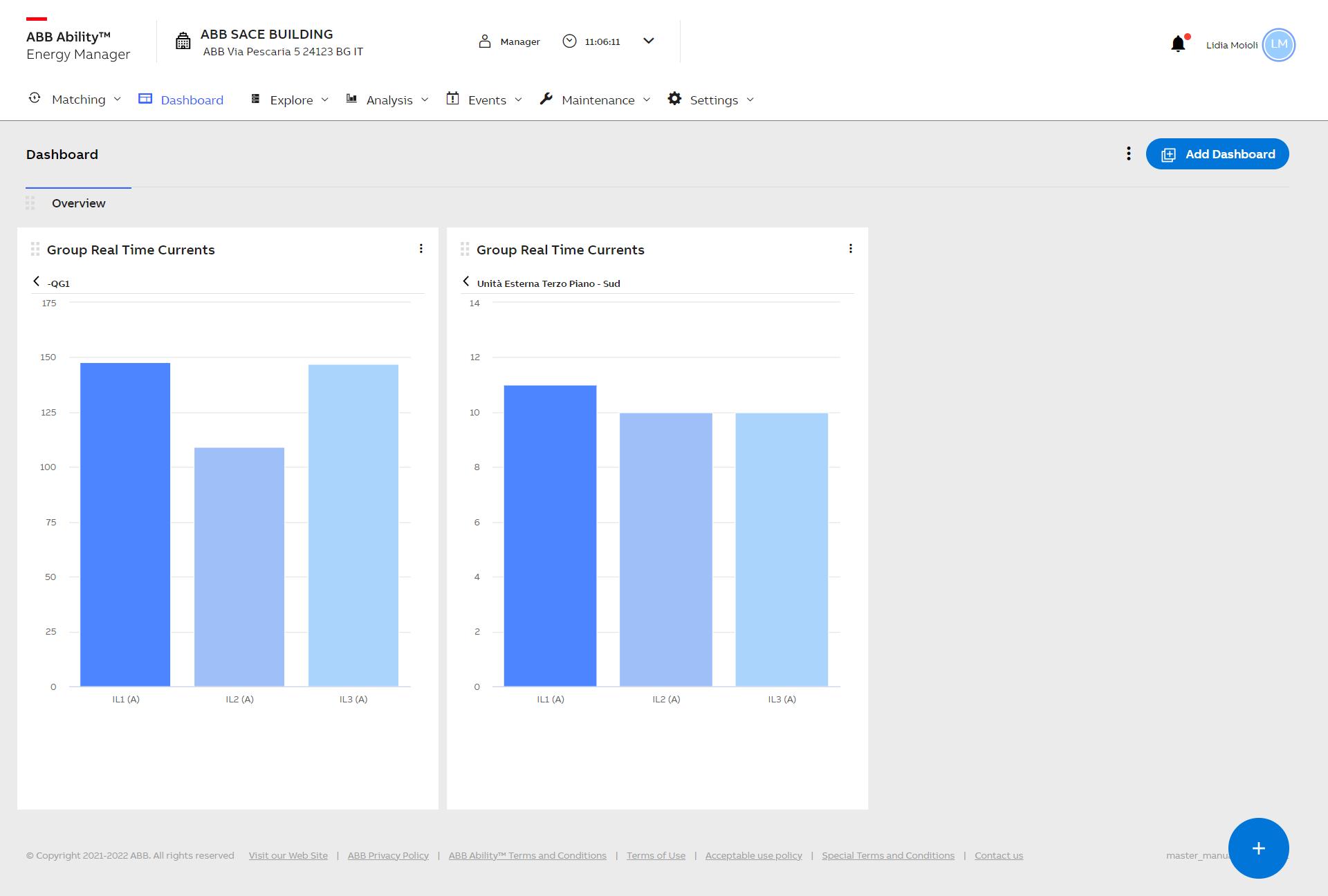Image resolution: width=1328 pixels, height=896 pixels.
Task: Open the -QG1 widget three-dot menu
Action: click(421, 249)
